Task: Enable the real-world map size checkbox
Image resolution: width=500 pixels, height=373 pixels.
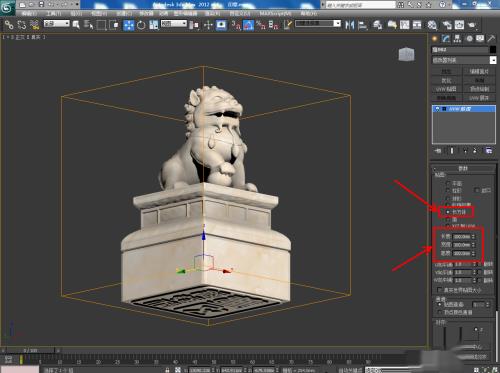Action: pos(439,290)
